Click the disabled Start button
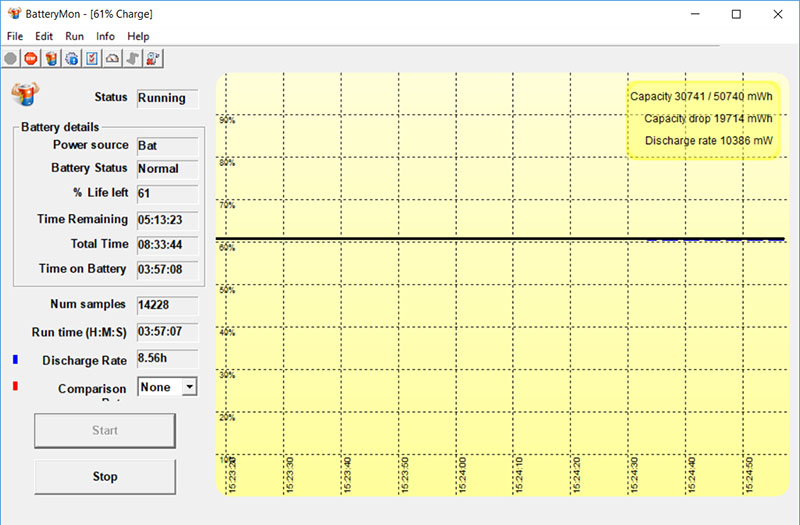Screen dimensions: 800x525 [x=105, y=431]
